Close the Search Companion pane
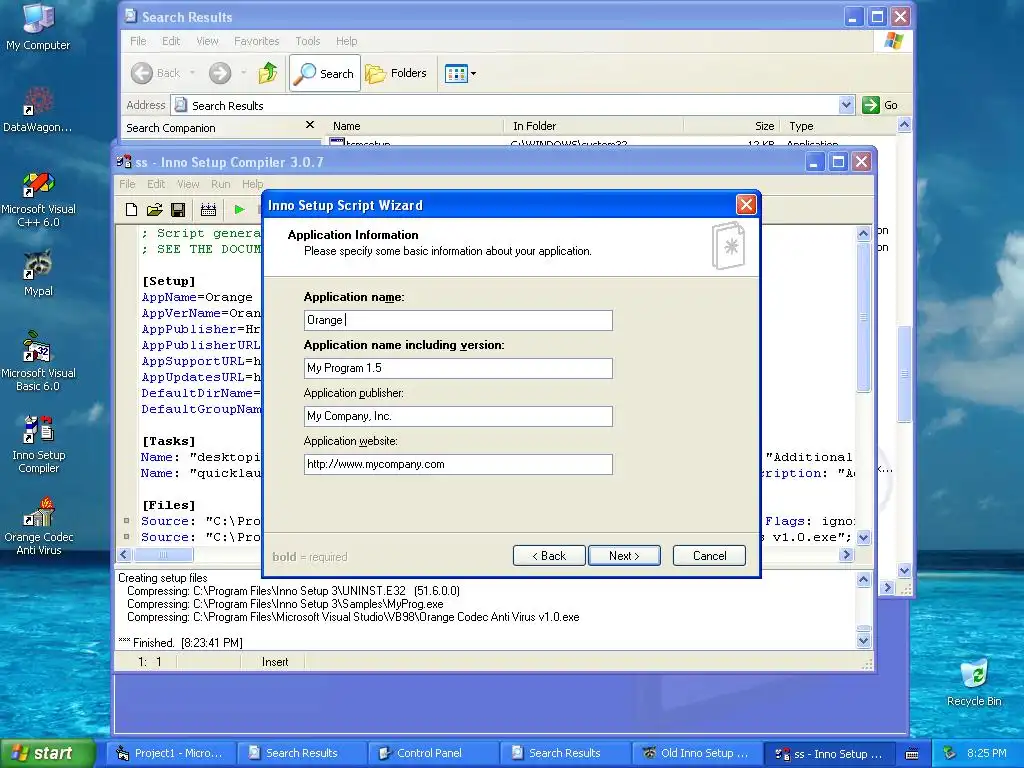Image resolution: width=1024 pixels, height=768 pixels. pos(310,125)
